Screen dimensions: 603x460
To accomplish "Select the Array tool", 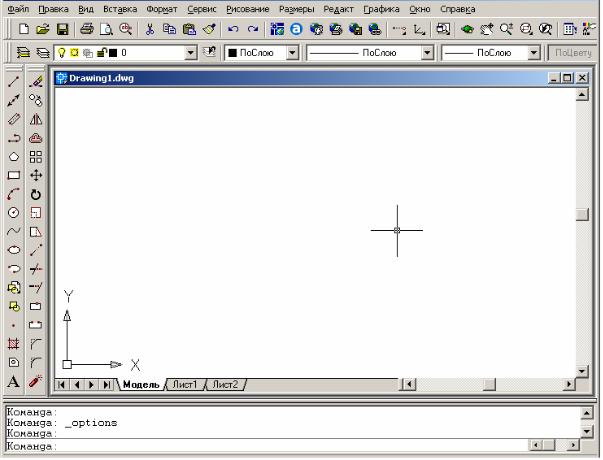I will [36, 157].
